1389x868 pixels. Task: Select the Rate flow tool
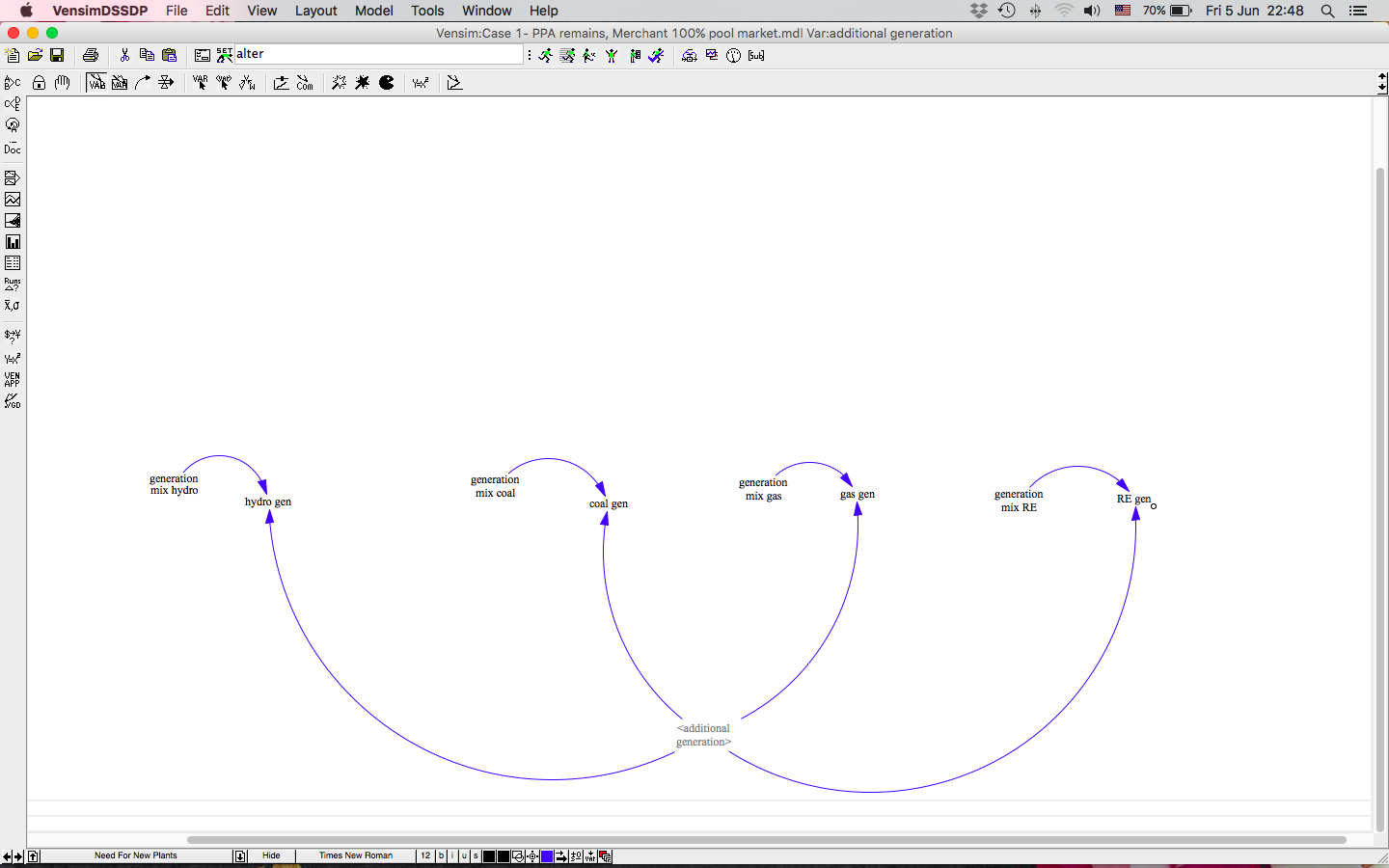coord(166,83)
